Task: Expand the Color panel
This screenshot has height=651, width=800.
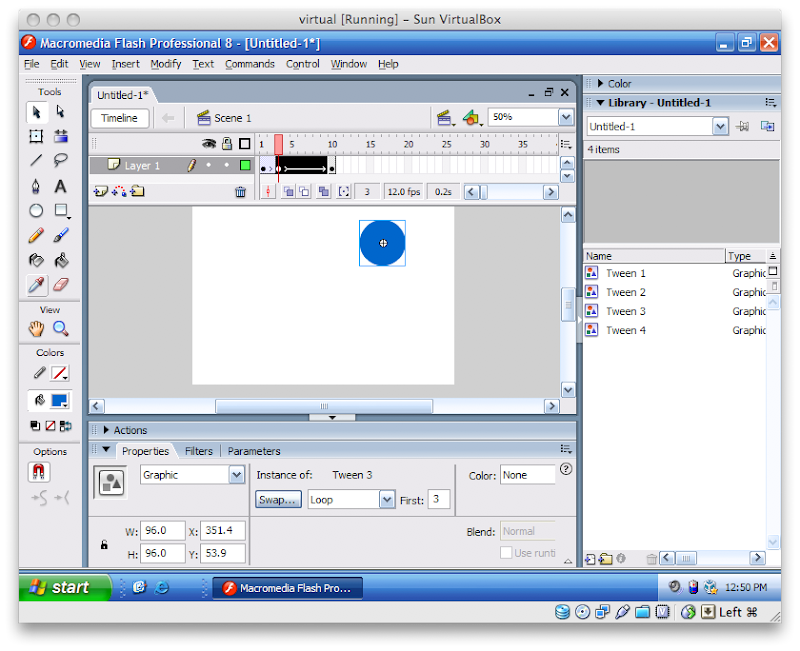Action: 601,83
